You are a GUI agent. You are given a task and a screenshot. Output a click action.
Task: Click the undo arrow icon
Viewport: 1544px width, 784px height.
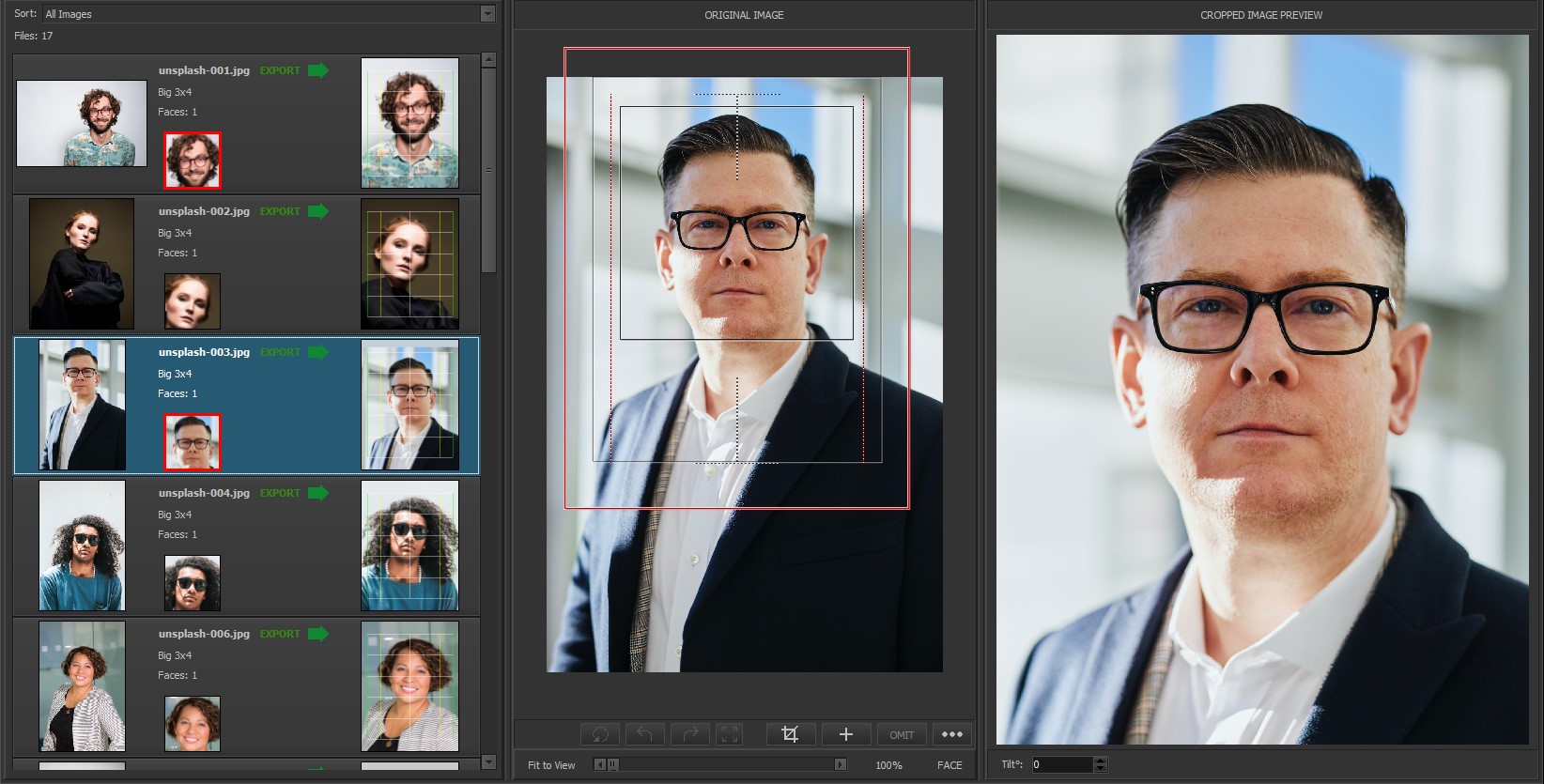[644, 734]
